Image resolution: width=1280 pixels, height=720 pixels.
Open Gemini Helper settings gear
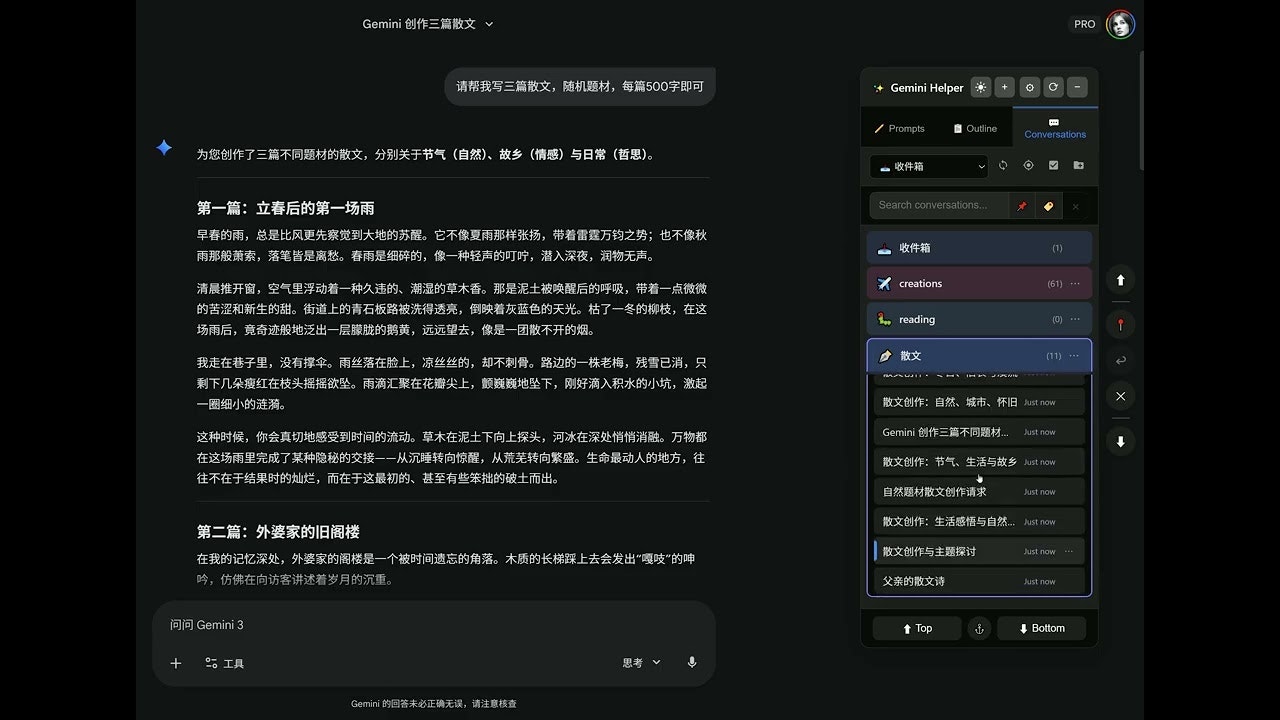coord(1029,87)
